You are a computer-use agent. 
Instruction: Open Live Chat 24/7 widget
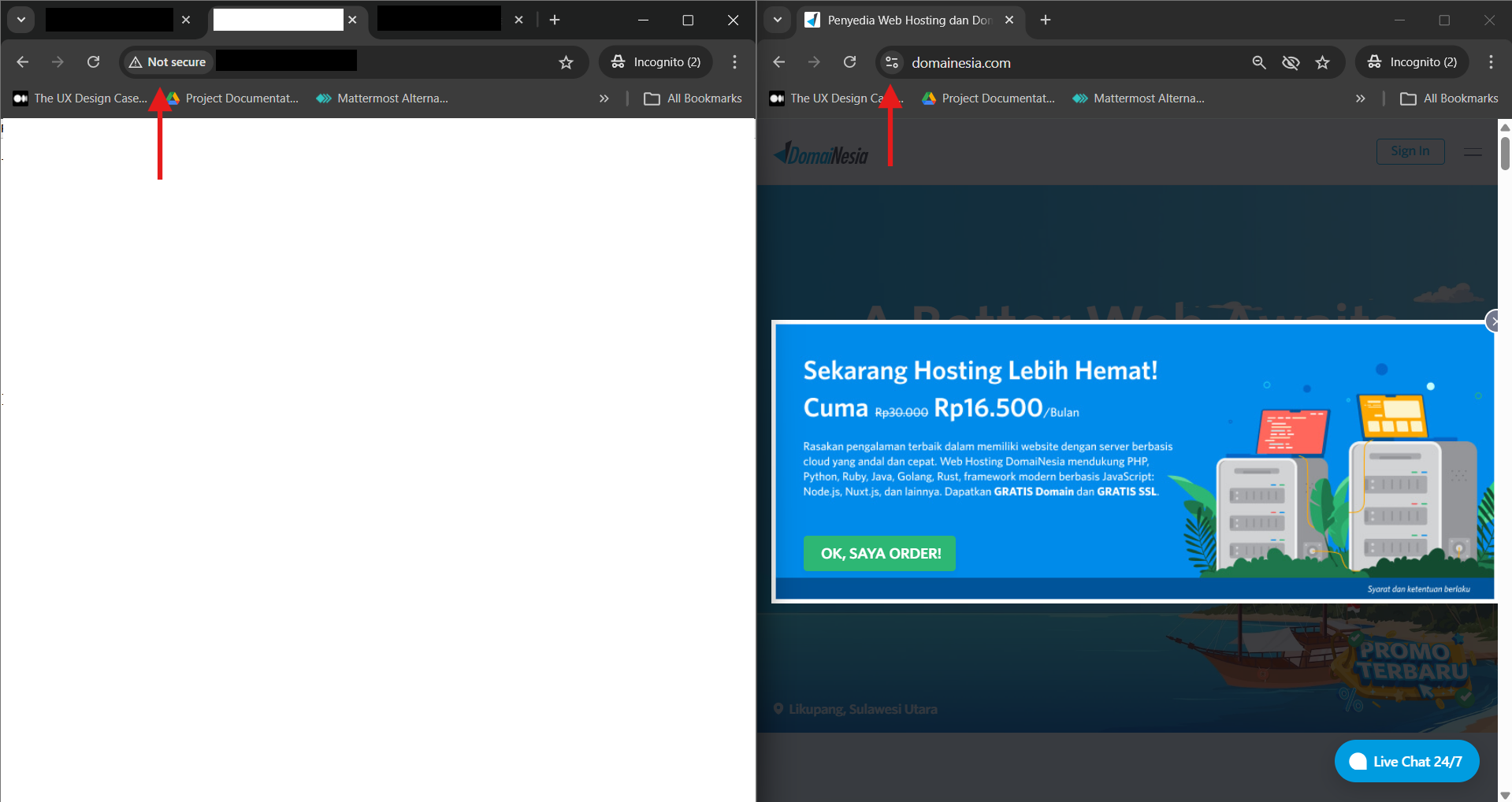tap(1407, 761)
